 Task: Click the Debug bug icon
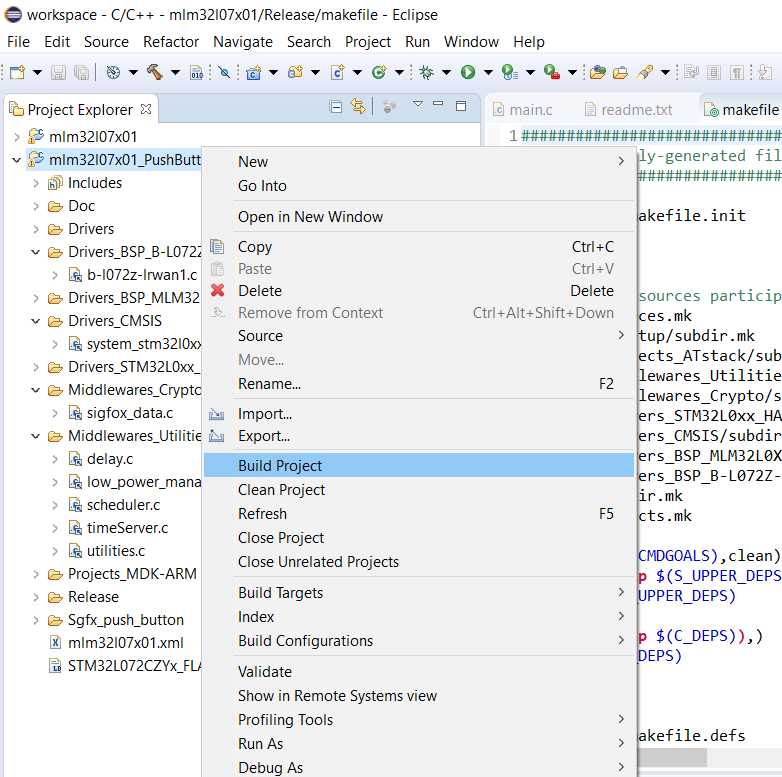[x=426, y=72]
